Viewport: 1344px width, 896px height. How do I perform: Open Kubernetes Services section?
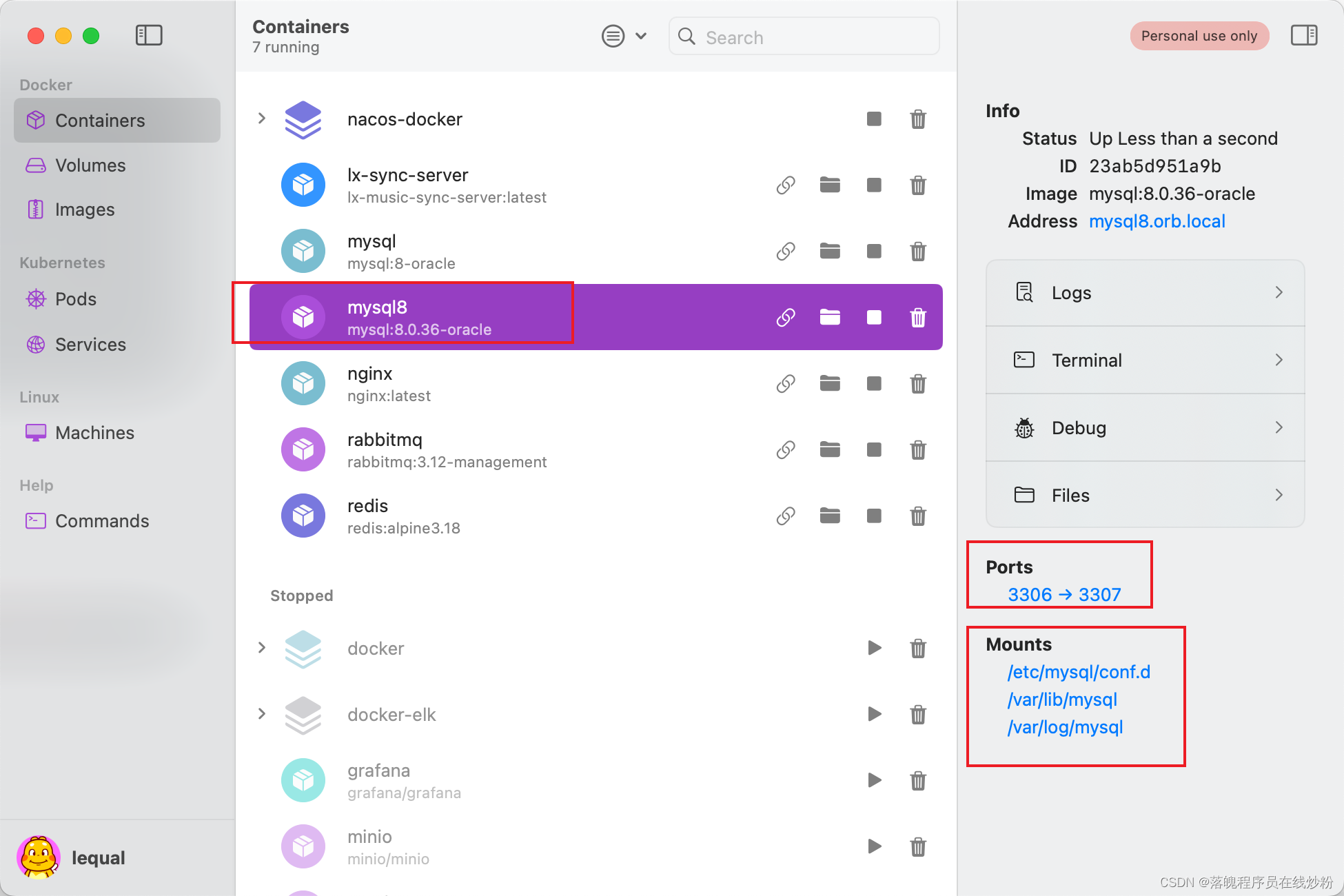click(117, 345)
